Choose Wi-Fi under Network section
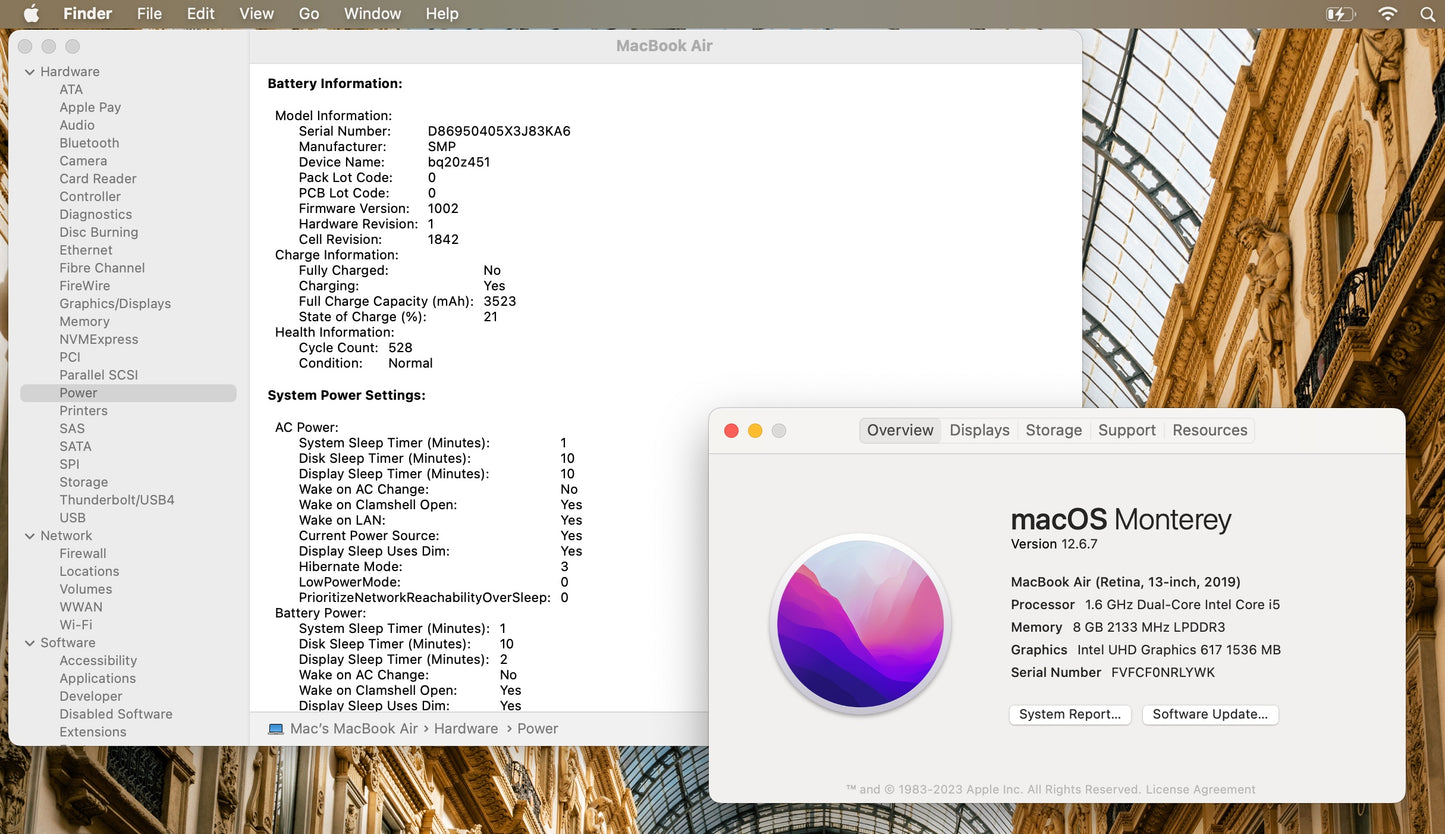The width and height of the screenshot is (1445, 834). [76, 625]
